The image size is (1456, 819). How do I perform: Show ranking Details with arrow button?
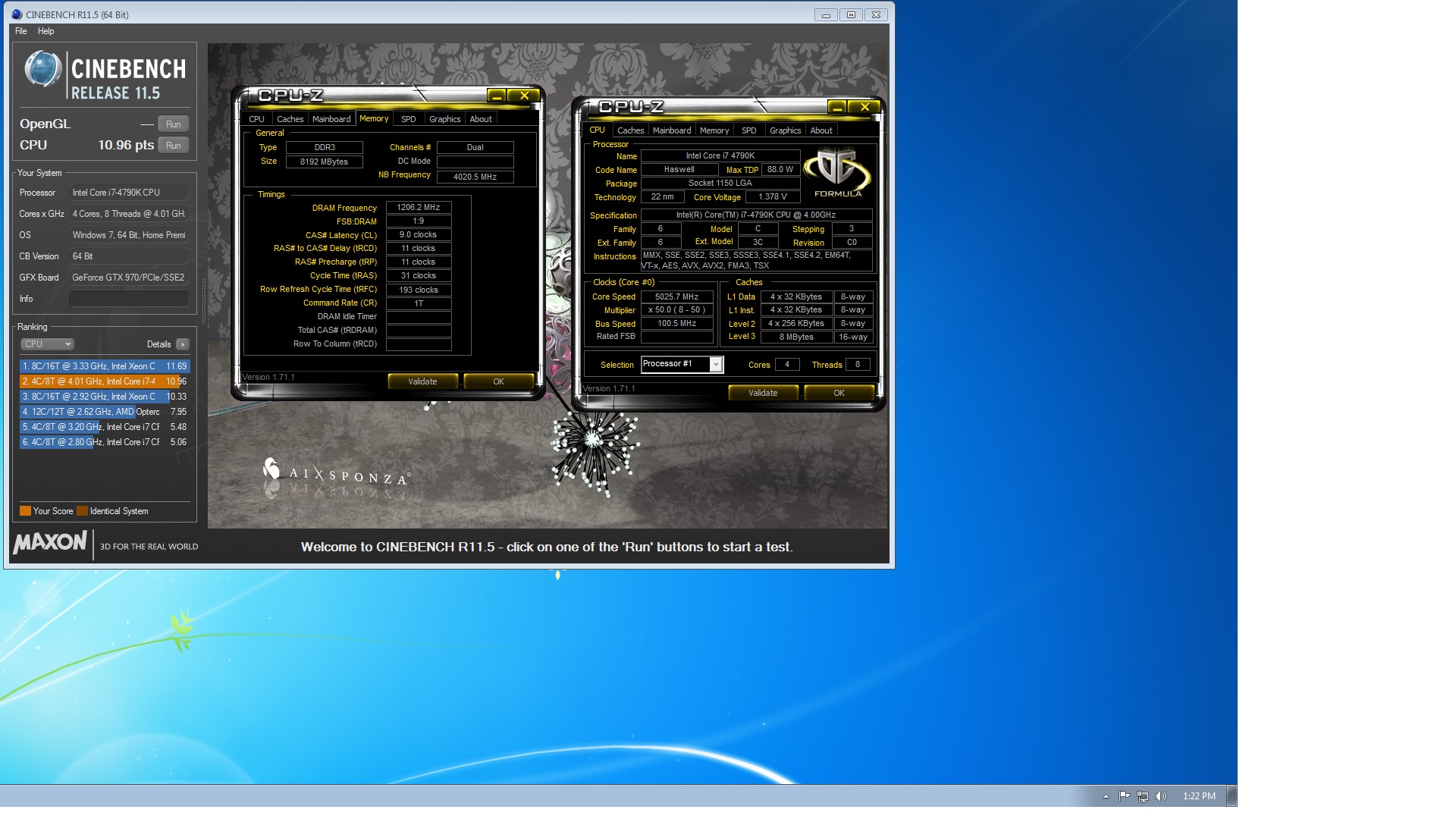182,344
